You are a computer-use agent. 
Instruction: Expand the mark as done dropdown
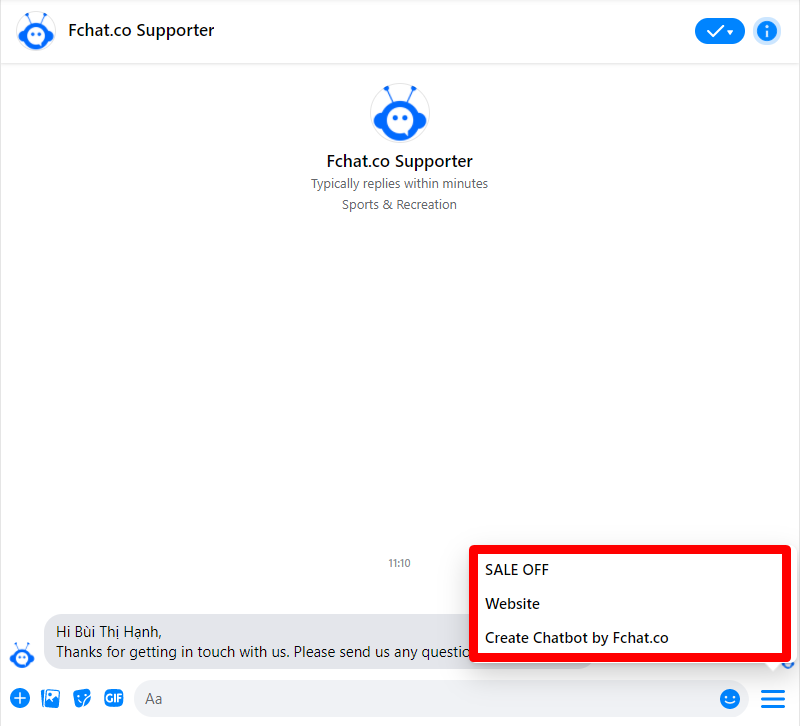coord(719,31)
